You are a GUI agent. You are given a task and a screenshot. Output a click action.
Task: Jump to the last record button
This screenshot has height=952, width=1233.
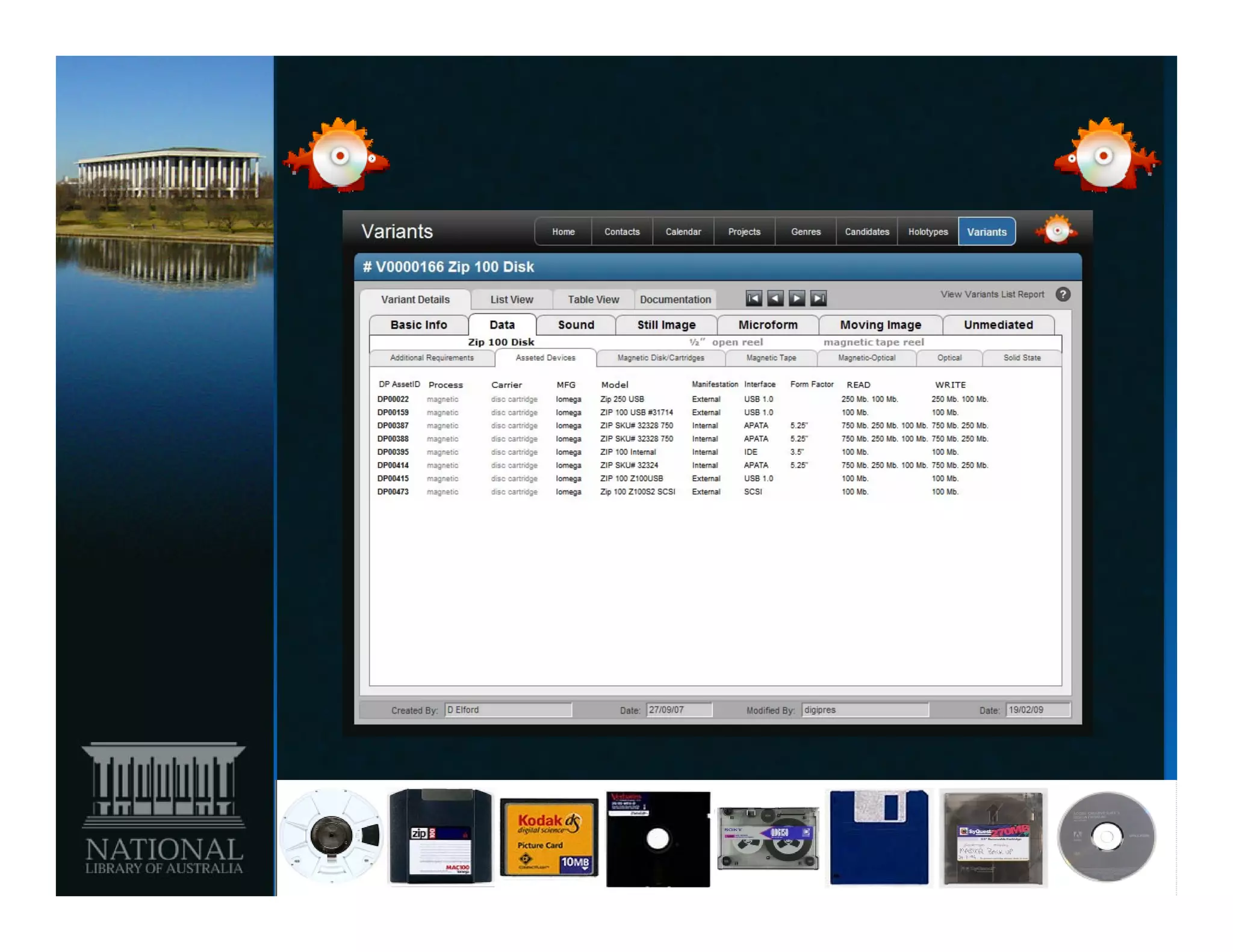click(818, 298)
